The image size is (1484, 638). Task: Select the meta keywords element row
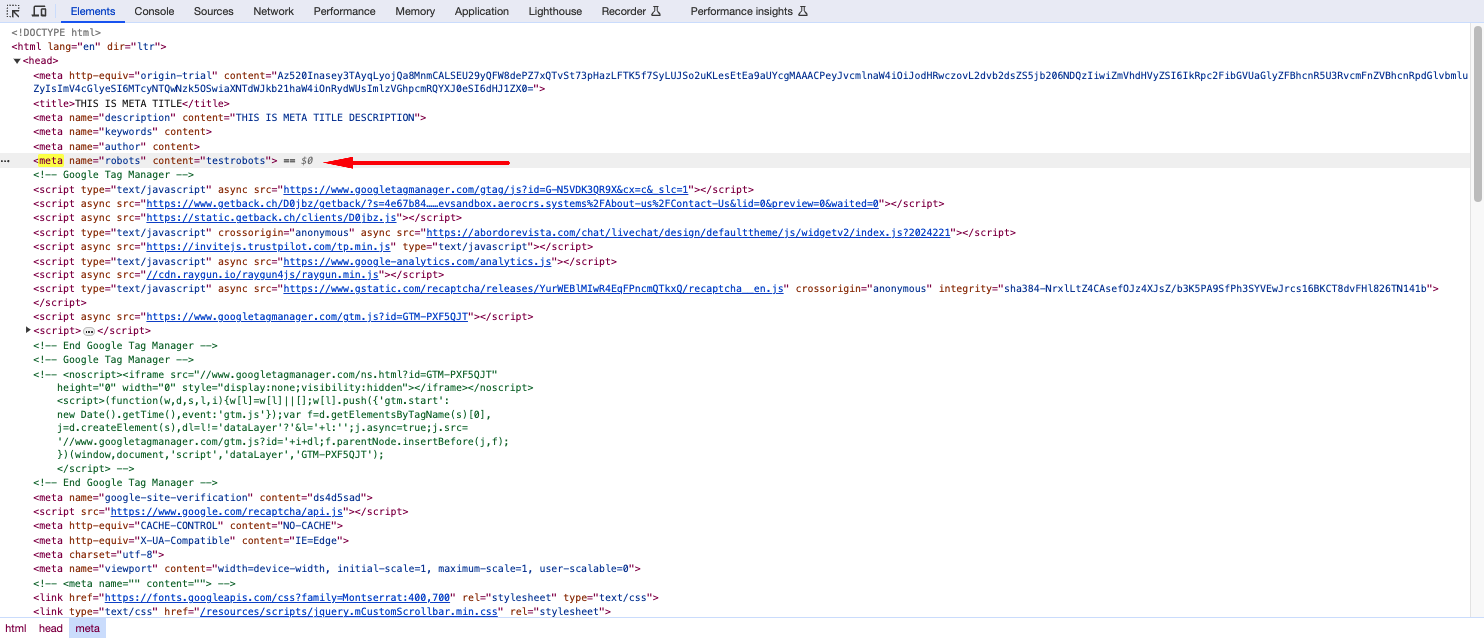coord(122,131)
